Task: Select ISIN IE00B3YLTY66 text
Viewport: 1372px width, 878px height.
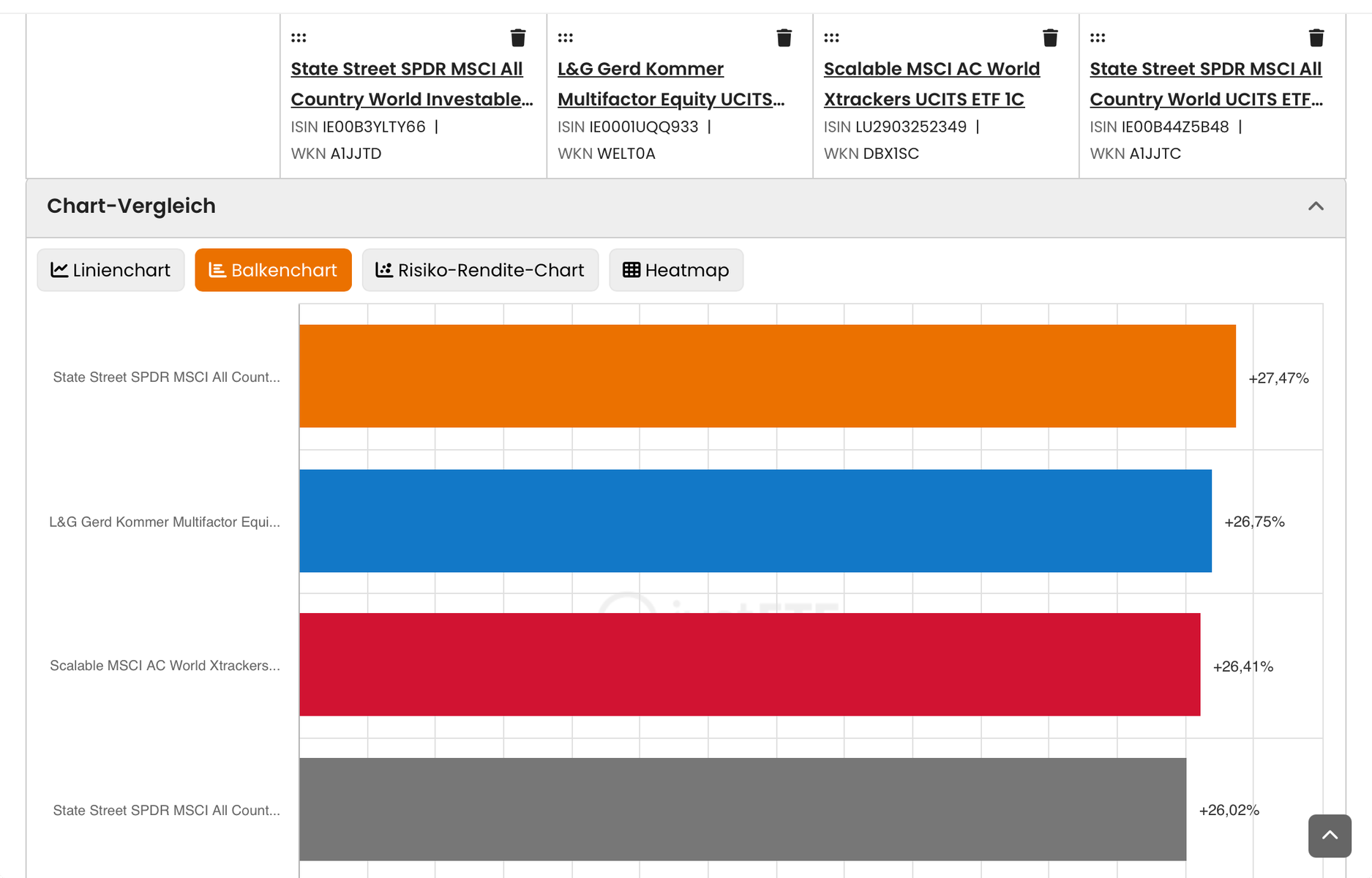Action: [x=358, y=127]
